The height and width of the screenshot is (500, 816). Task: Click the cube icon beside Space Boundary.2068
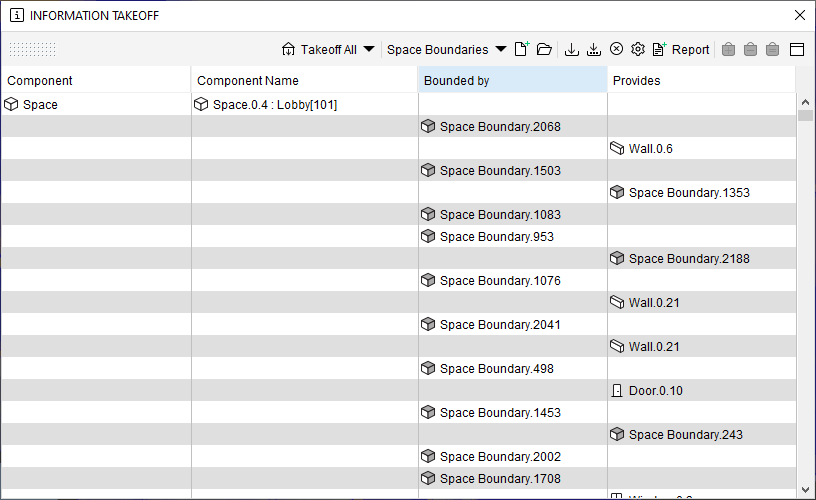[428, 126]
